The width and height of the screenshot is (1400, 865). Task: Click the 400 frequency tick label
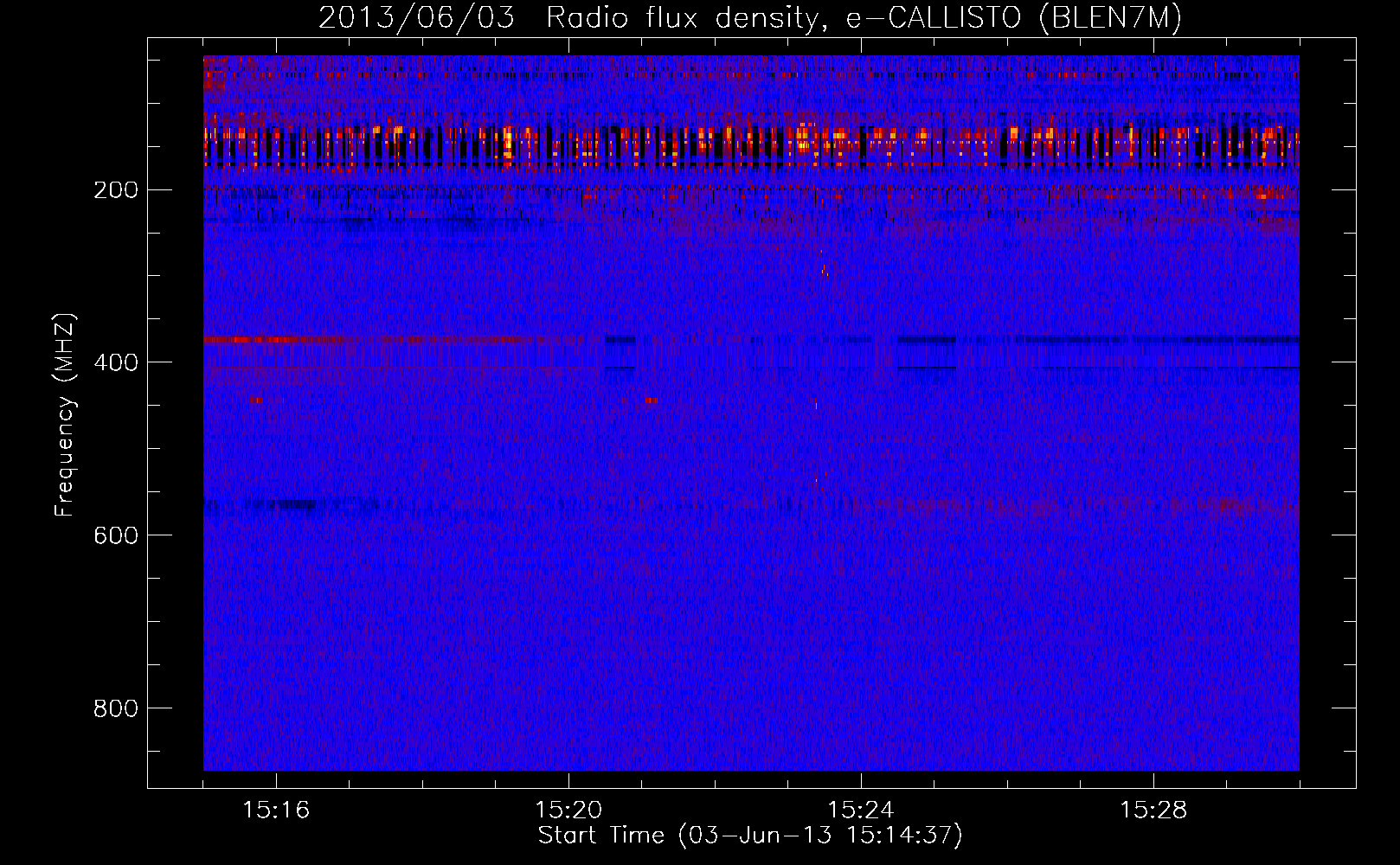point(115,362)
